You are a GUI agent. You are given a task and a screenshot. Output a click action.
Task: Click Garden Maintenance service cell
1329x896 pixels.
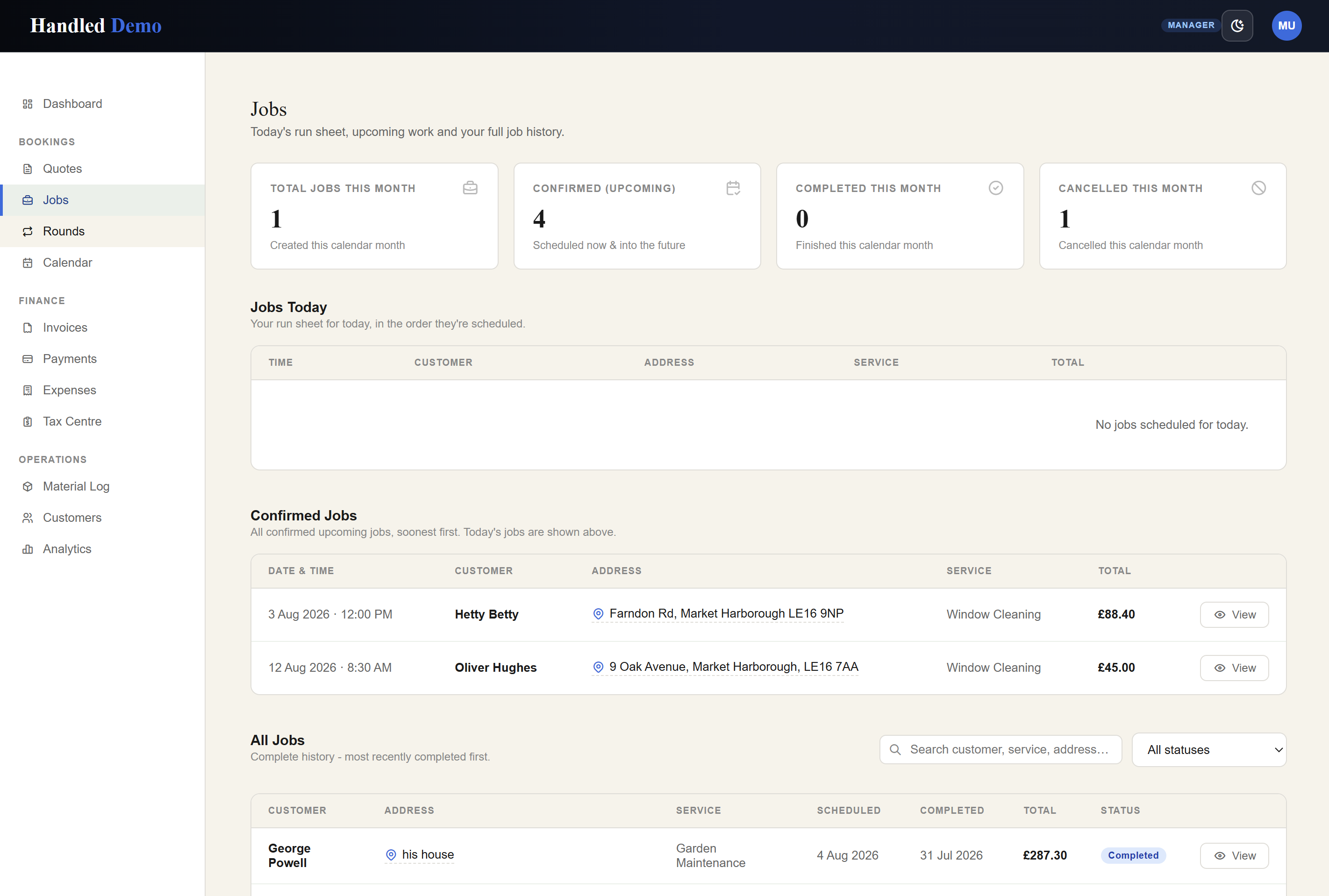[x=710, y=855]
